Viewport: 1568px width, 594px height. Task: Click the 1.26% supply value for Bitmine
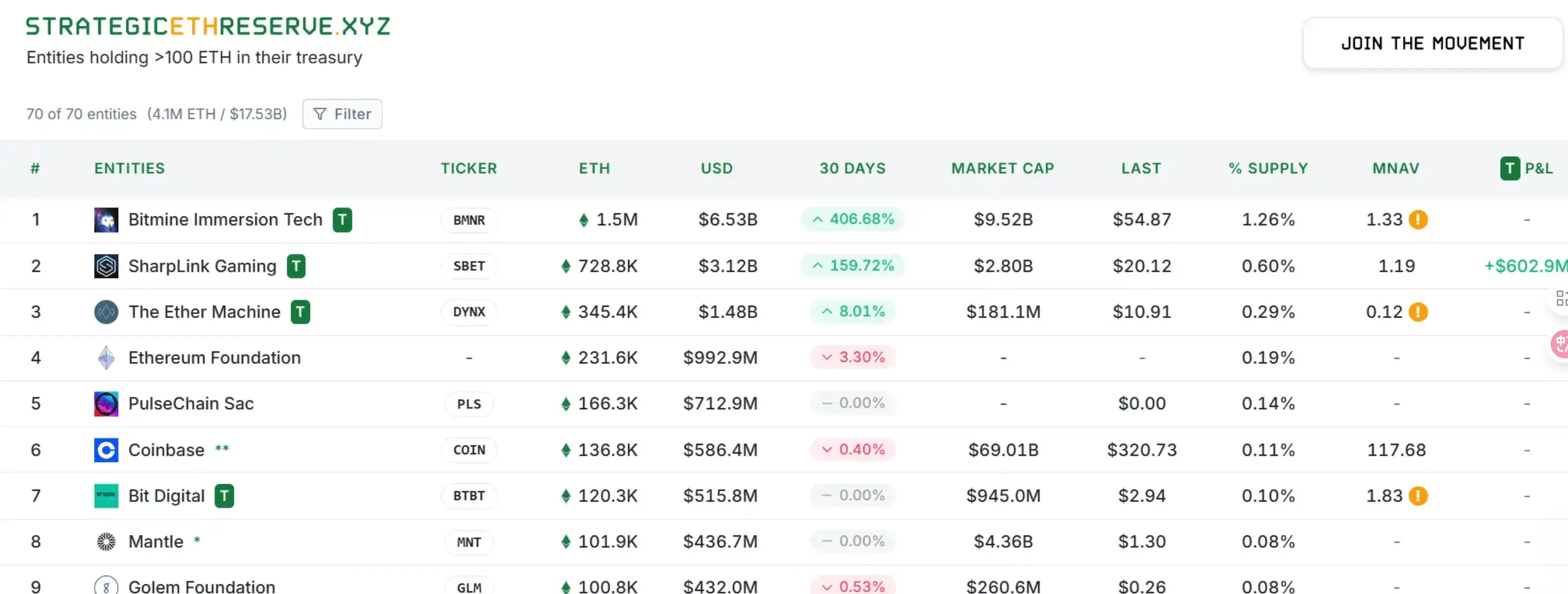(x=1268, y=219)
